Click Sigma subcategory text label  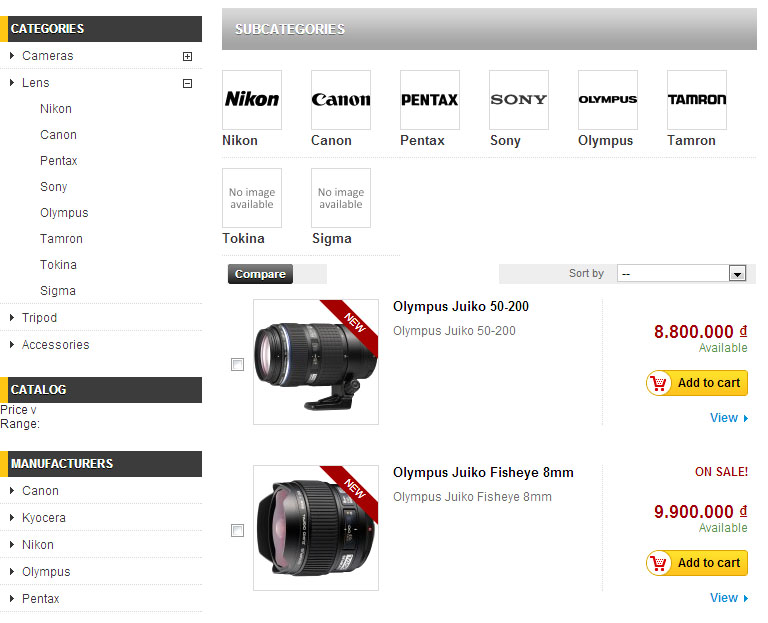[332, 239]
